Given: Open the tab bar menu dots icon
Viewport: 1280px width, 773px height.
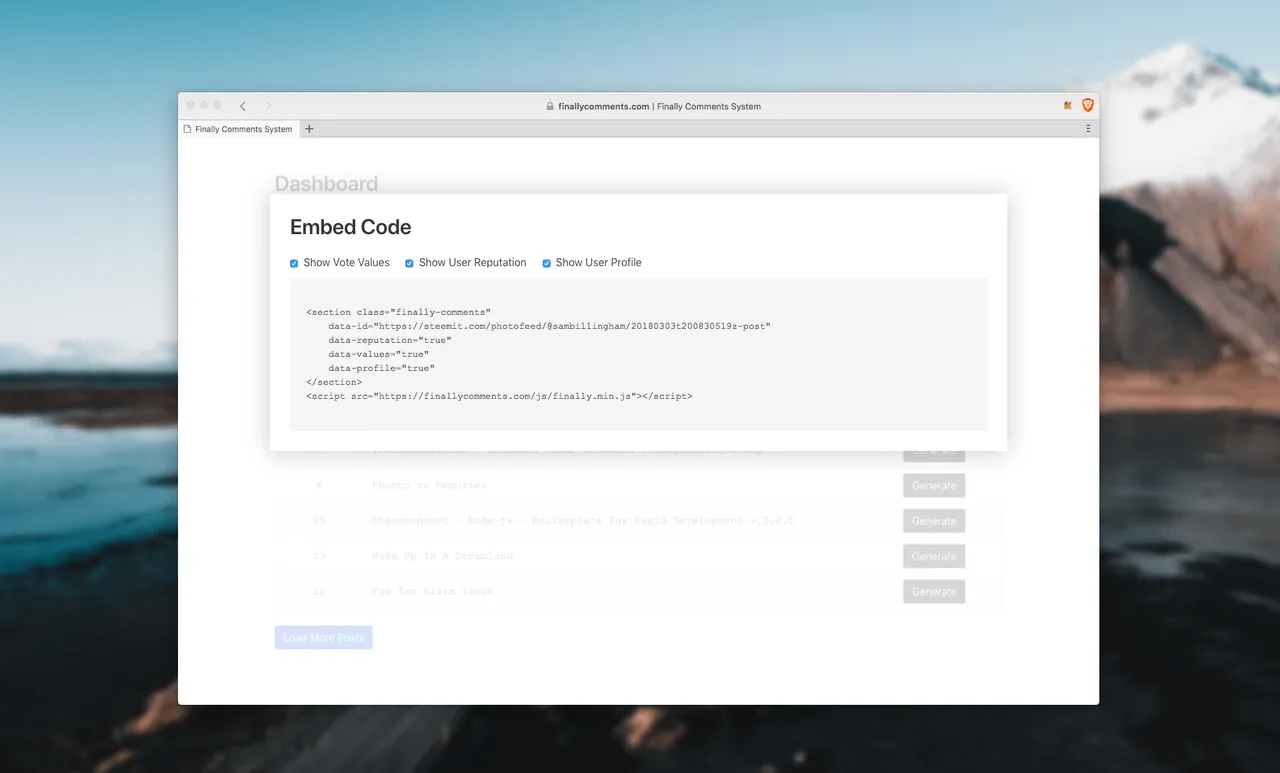Looking at the screenshot, I should click(1088, 128).
